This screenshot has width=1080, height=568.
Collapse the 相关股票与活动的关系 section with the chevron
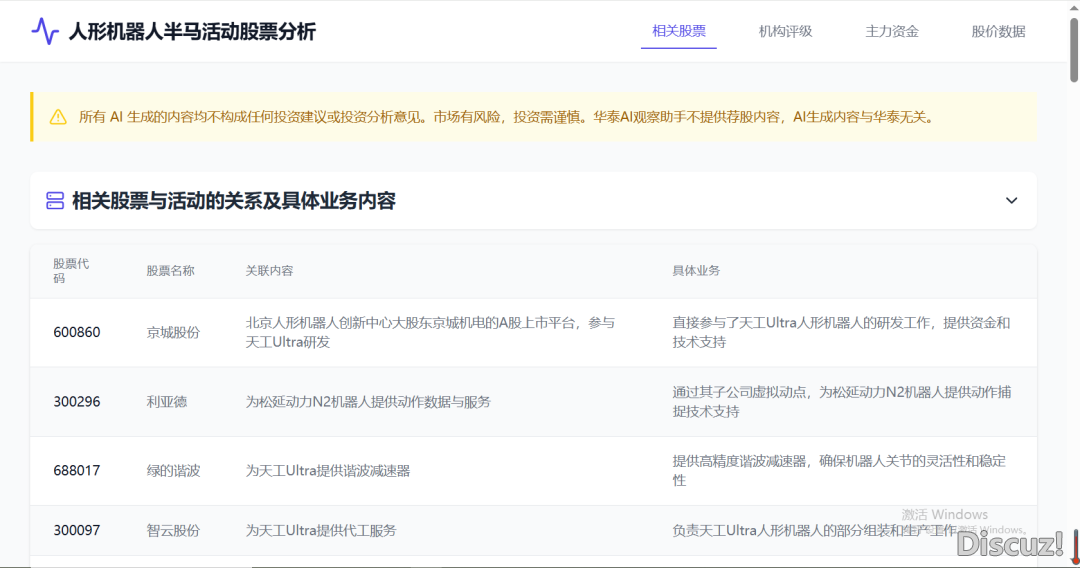click(x=1011, y=201)
